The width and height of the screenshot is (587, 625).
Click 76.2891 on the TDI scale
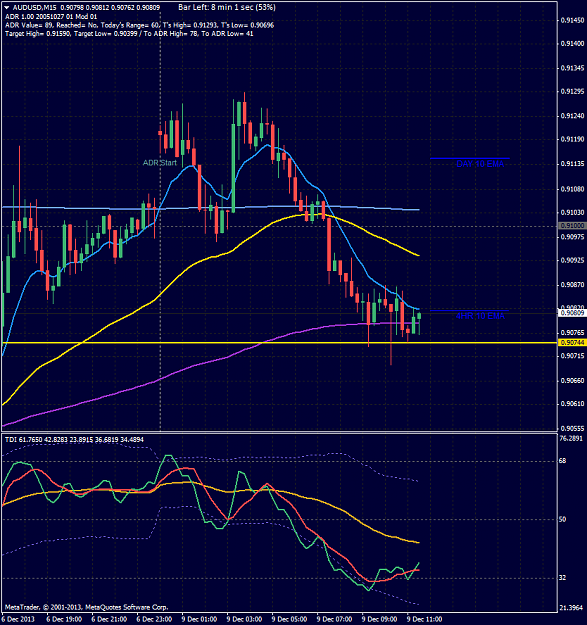click(572, 438)
